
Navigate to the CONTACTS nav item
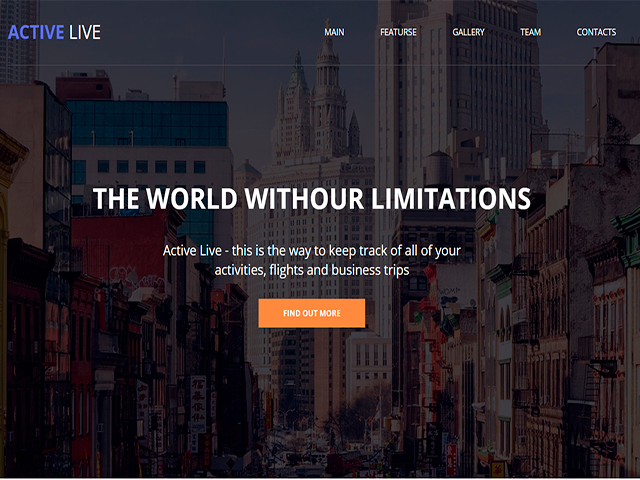pyautogui.click(x=596, y=32)
